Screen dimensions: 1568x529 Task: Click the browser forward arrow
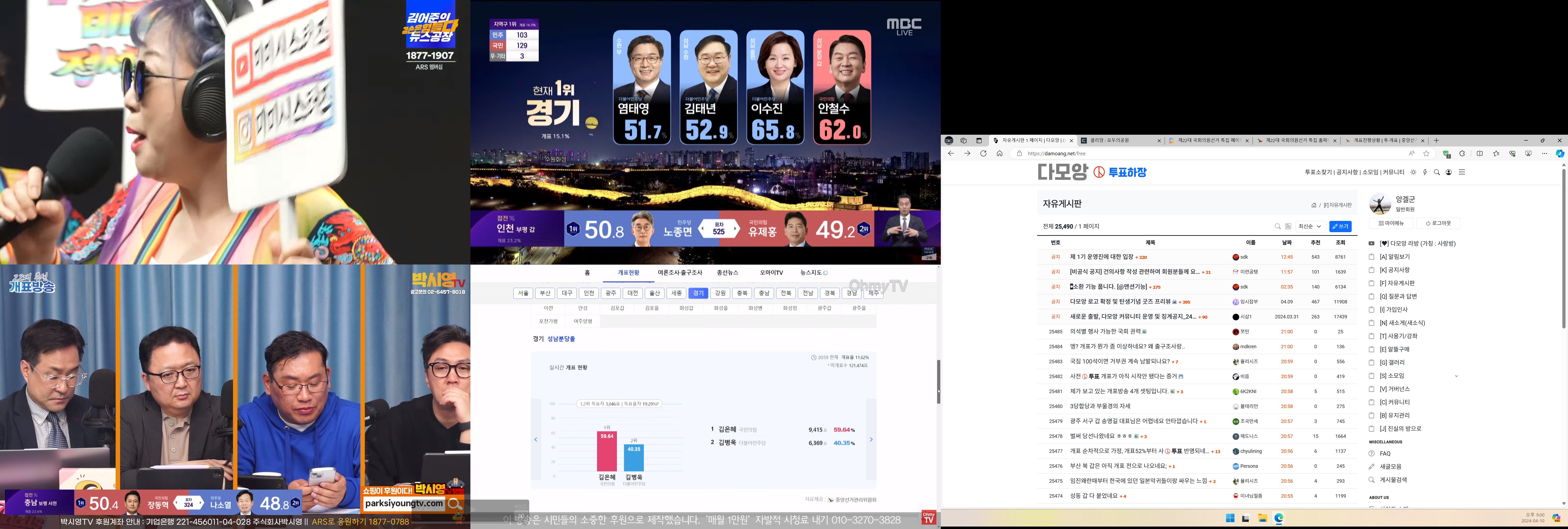(x=967, y=153)
